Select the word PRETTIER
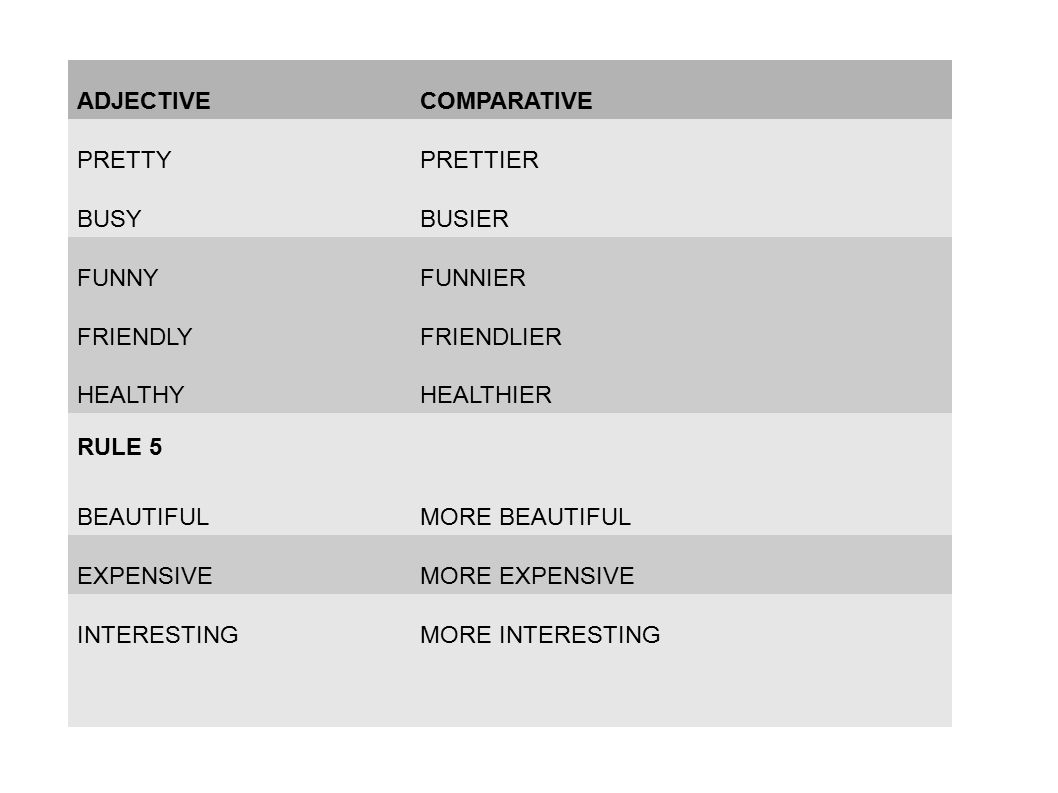This screenshot has height=793, width=1058. click(479, 160)
